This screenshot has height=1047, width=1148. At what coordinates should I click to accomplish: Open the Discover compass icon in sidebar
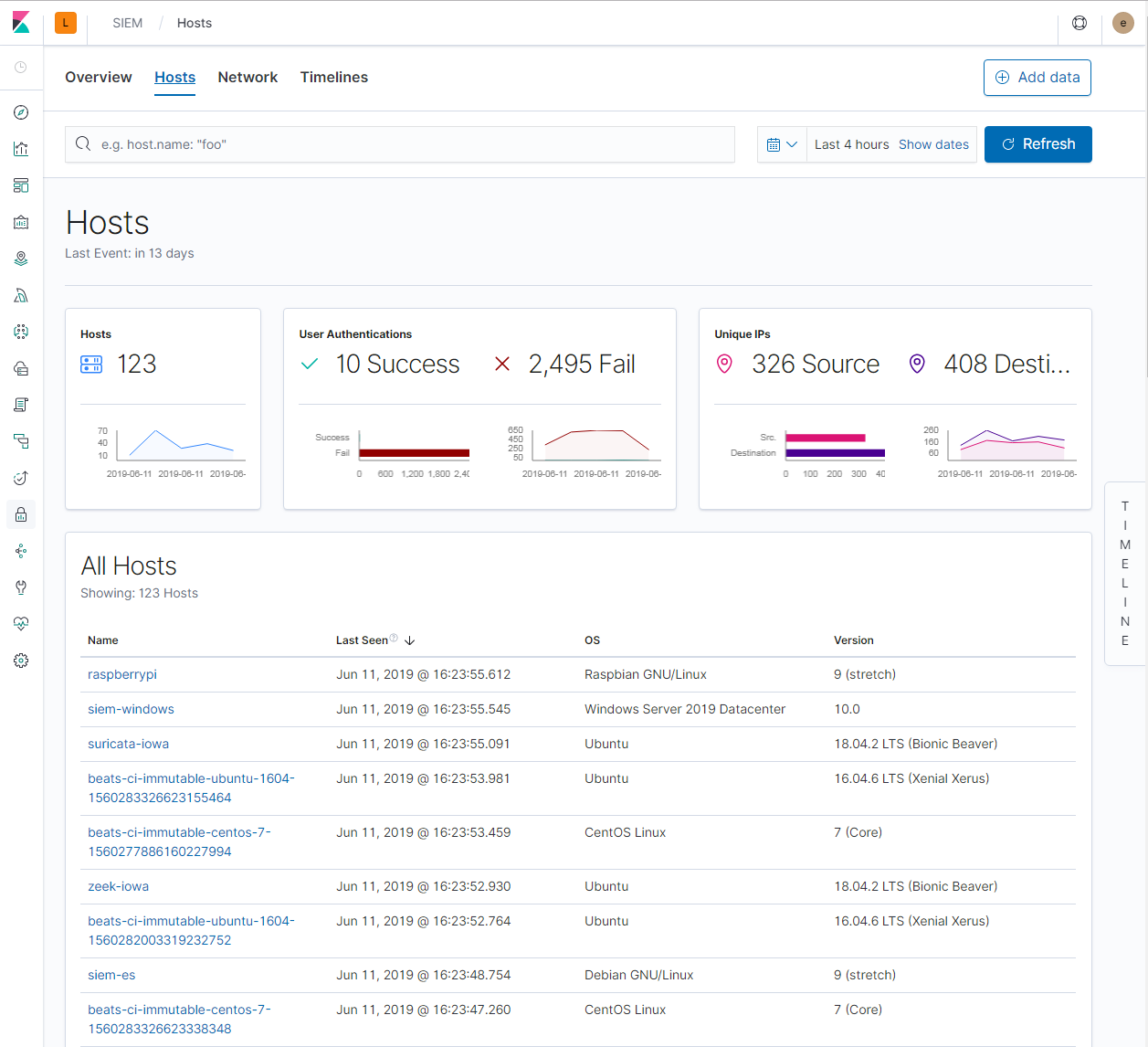pos(20,111)
